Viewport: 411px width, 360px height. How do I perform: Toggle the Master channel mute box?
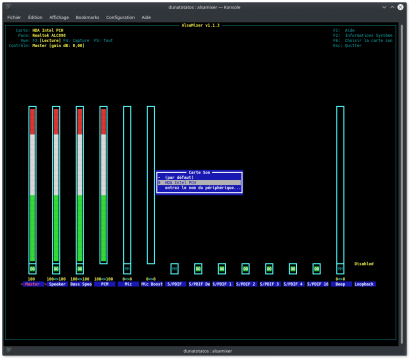[32, 269]
